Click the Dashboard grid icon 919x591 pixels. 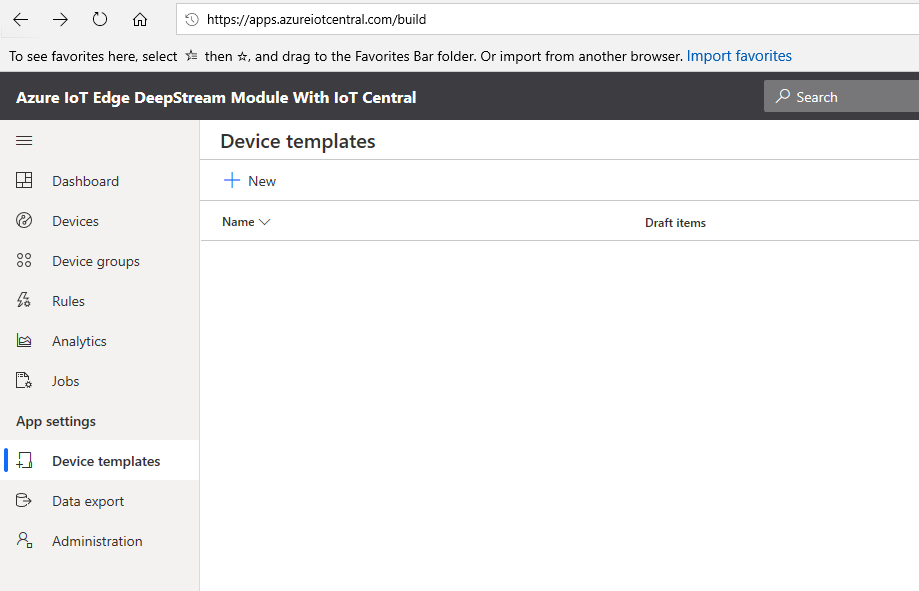(24, 181)
